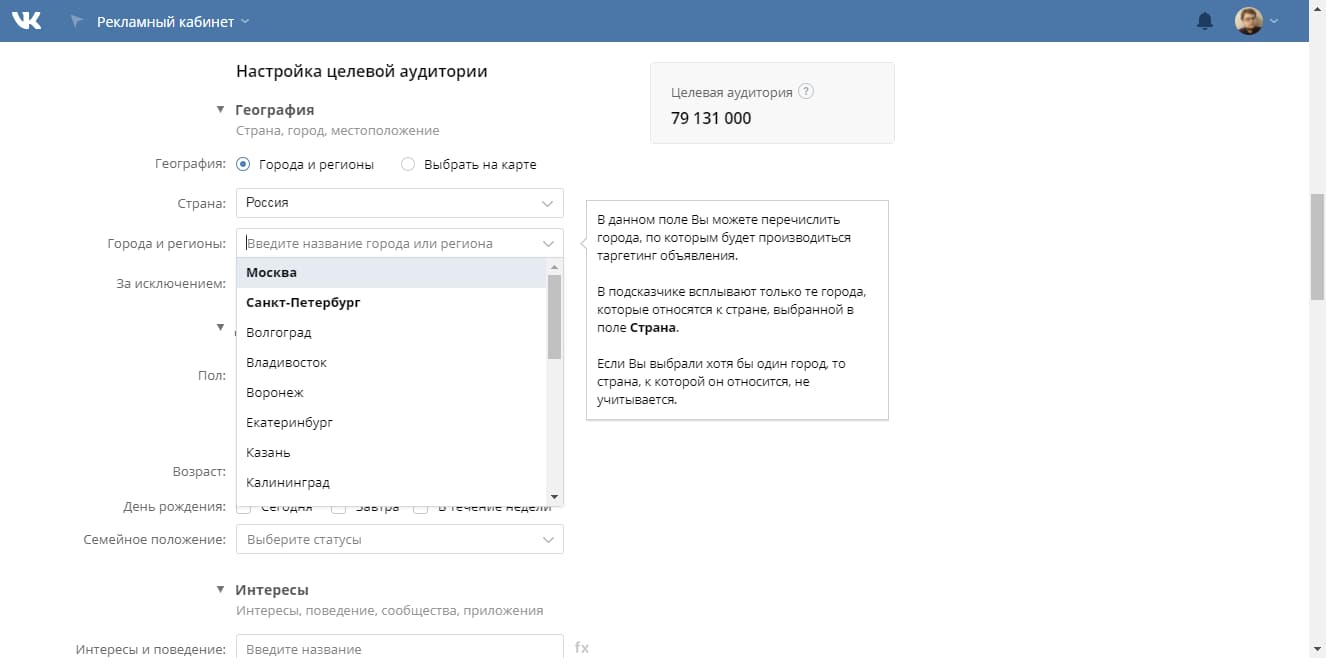Open the Рекламный кабинет header menu
The width and height of the screenshot is (1326, 658).
point(172,21)
